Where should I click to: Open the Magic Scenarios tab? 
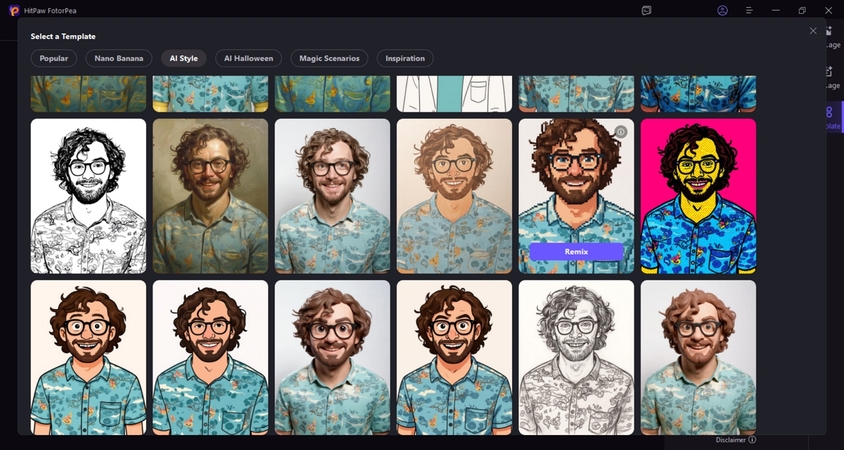[329, 58]
